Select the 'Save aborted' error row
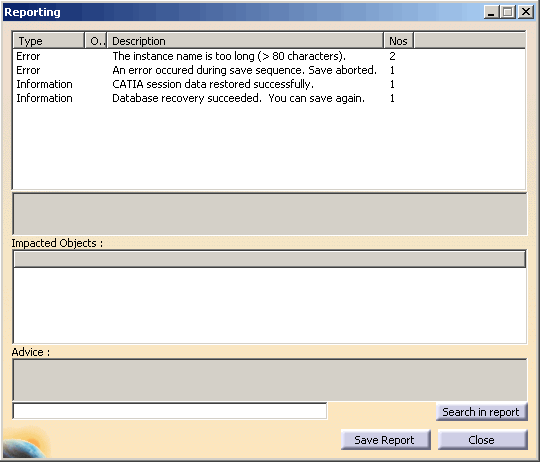 pos(269,70)
